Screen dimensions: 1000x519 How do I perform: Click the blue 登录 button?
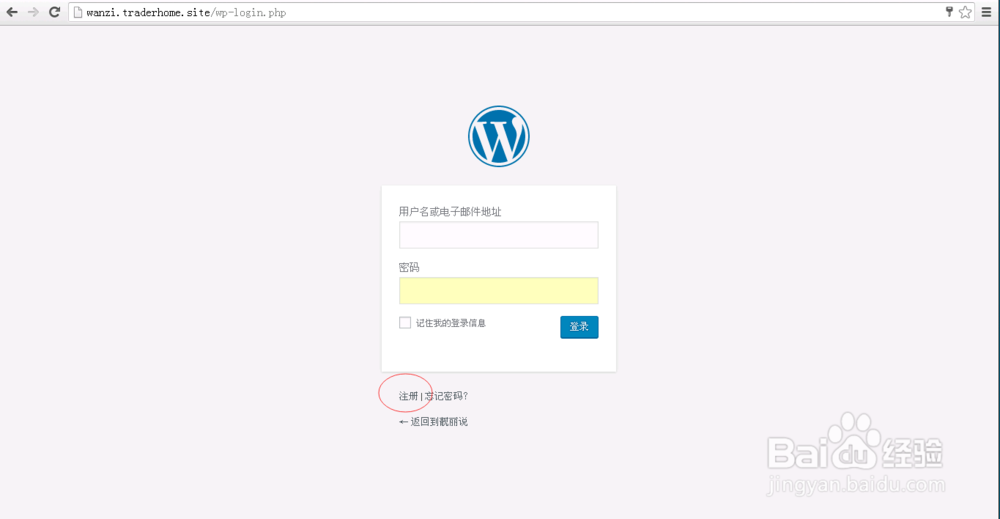tap(579, 327)
